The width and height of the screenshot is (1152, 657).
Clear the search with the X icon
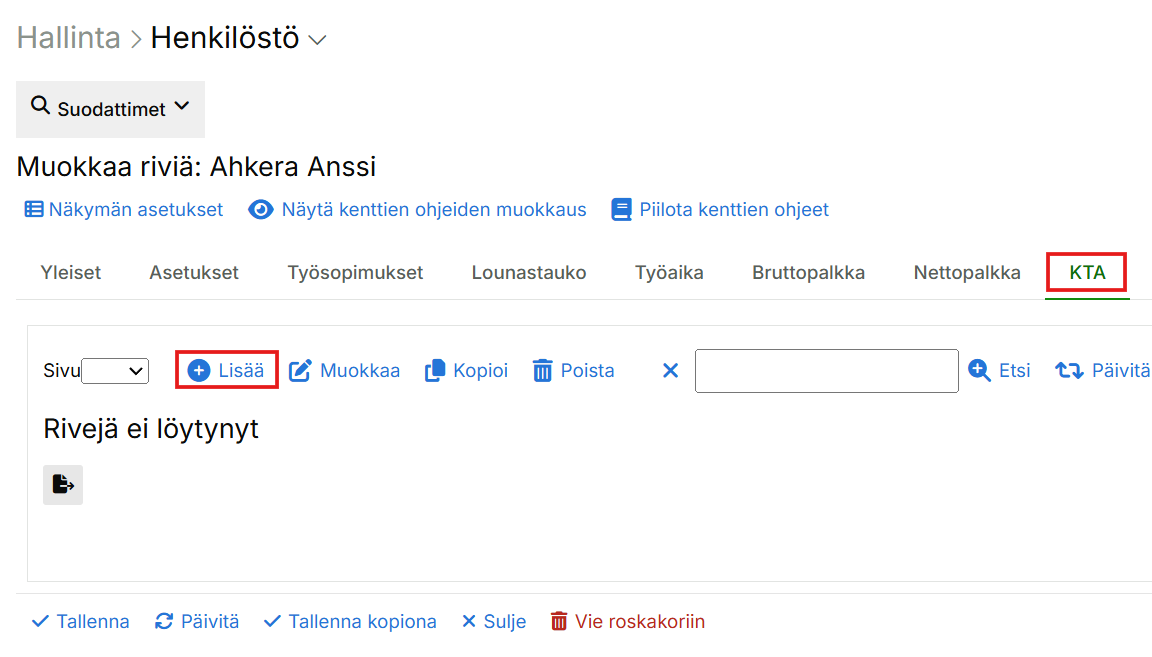click(670, 371)
